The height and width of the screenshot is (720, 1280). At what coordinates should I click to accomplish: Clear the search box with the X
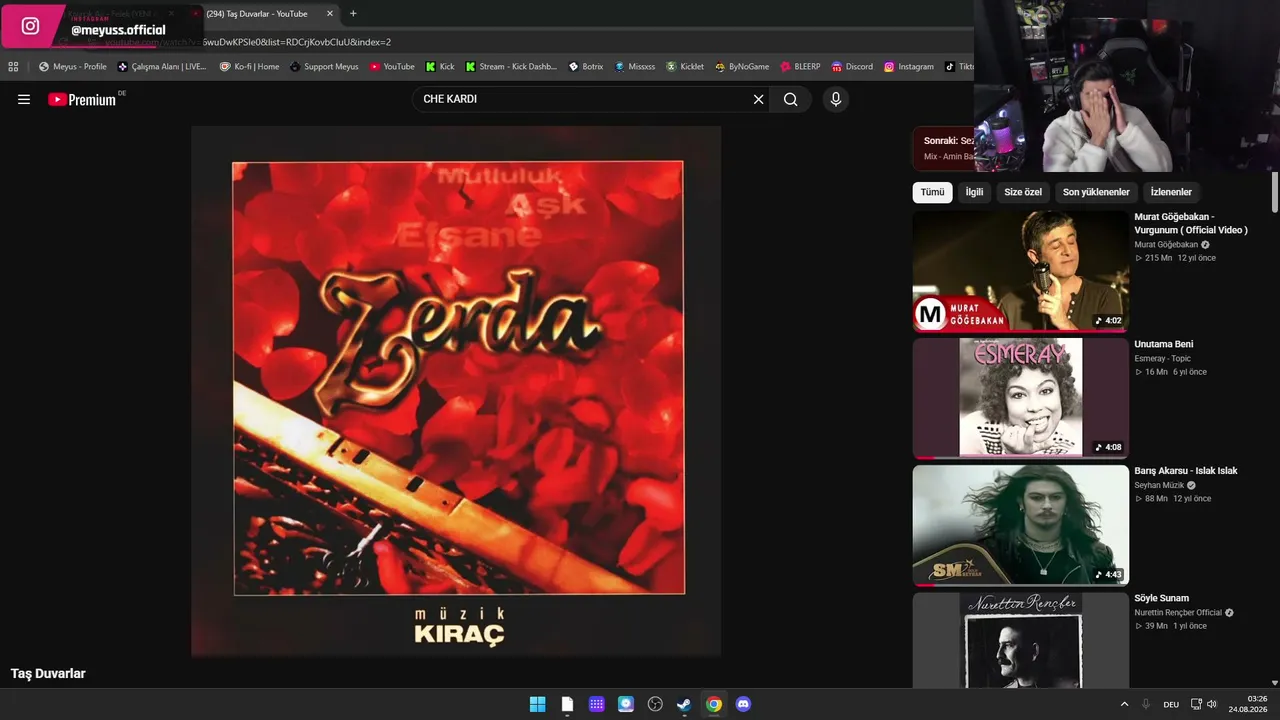(x=758, y=99)
